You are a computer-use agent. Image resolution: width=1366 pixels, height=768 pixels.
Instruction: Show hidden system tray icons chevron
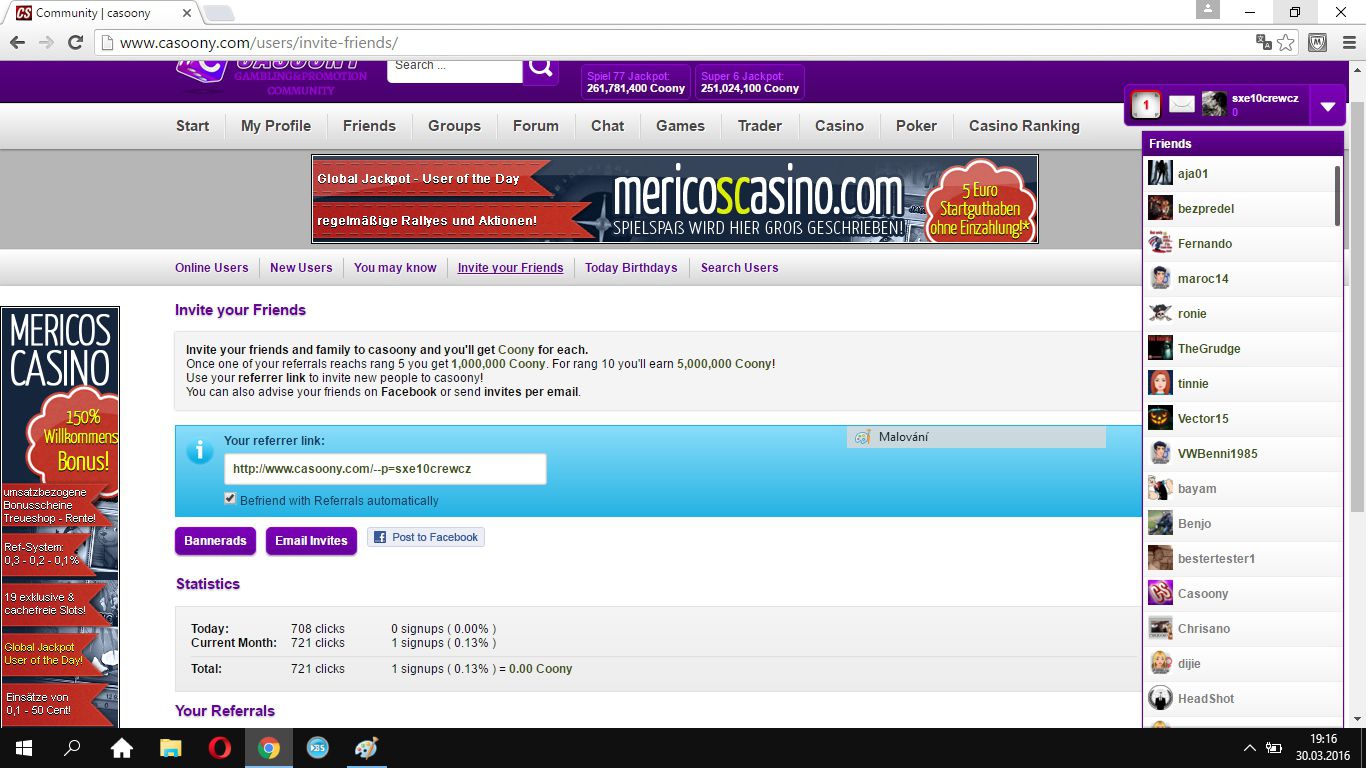point(1249,748)
